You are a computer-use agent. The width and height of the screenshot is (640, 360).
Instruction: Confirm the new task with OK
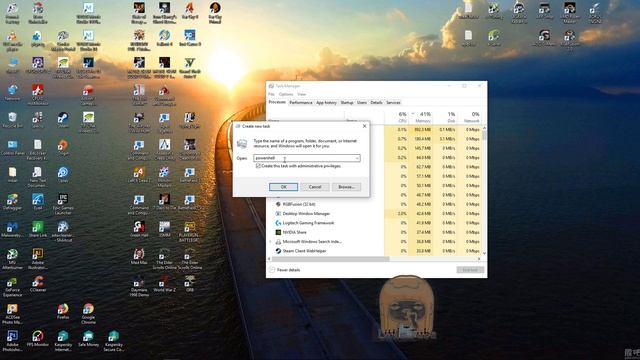[x=283, y=187]
